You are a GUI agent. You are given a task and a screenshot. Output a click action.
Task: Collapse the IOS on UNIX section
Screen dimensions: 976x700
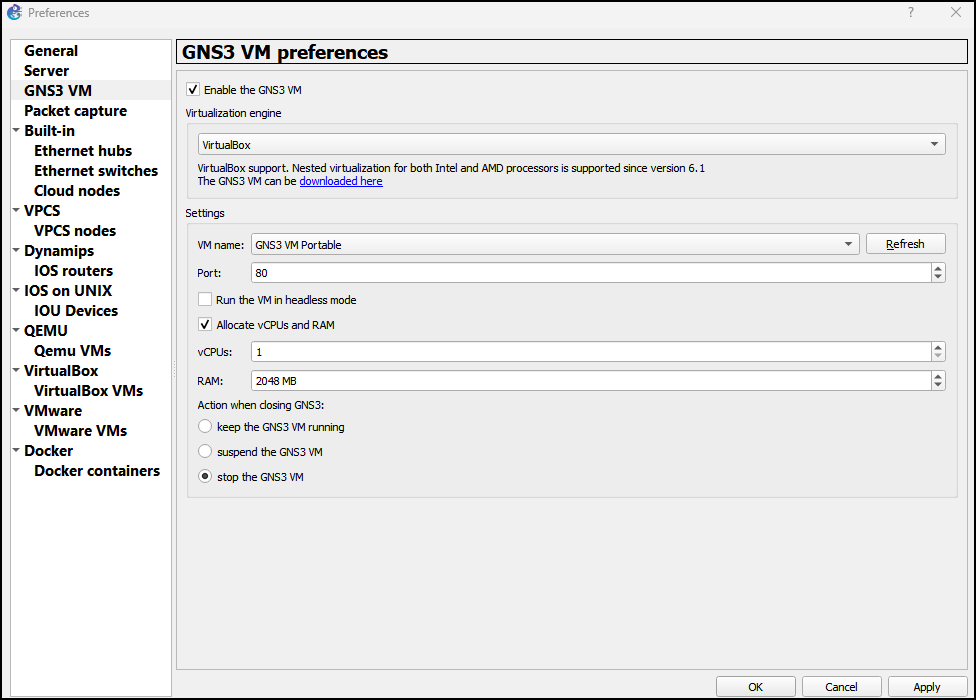16,290
